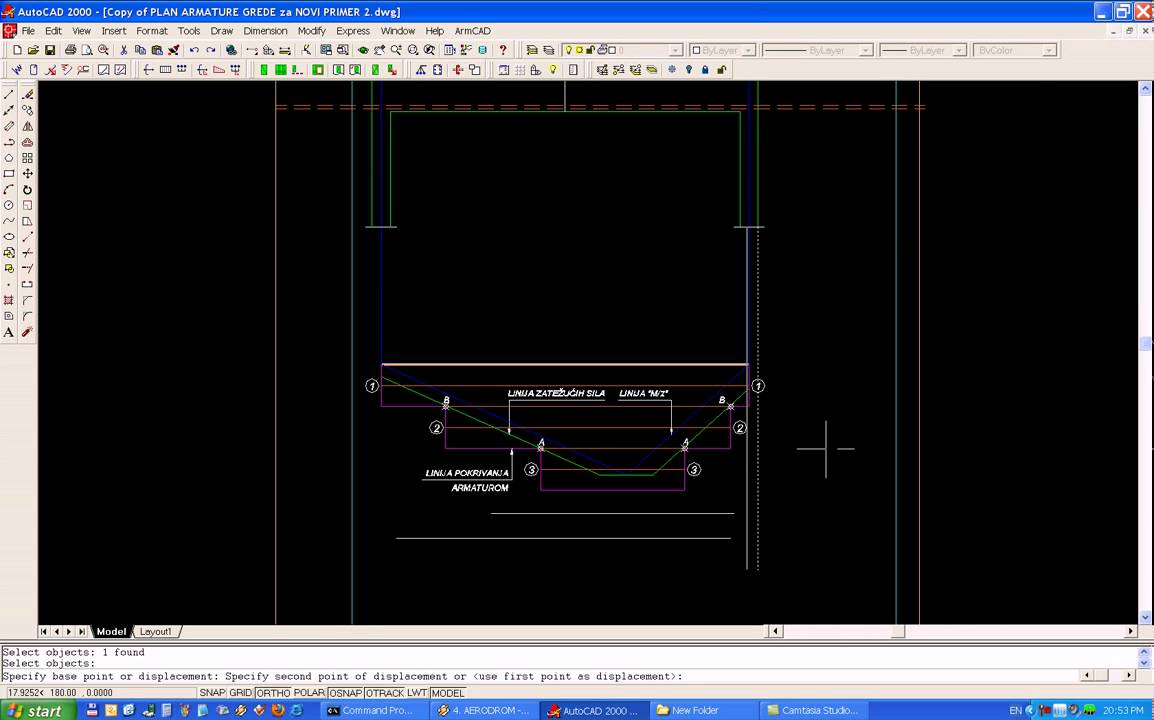This screenshot has width=1154, height=720.
Task: Select the Explode modify tool
Action: (27, 332)
